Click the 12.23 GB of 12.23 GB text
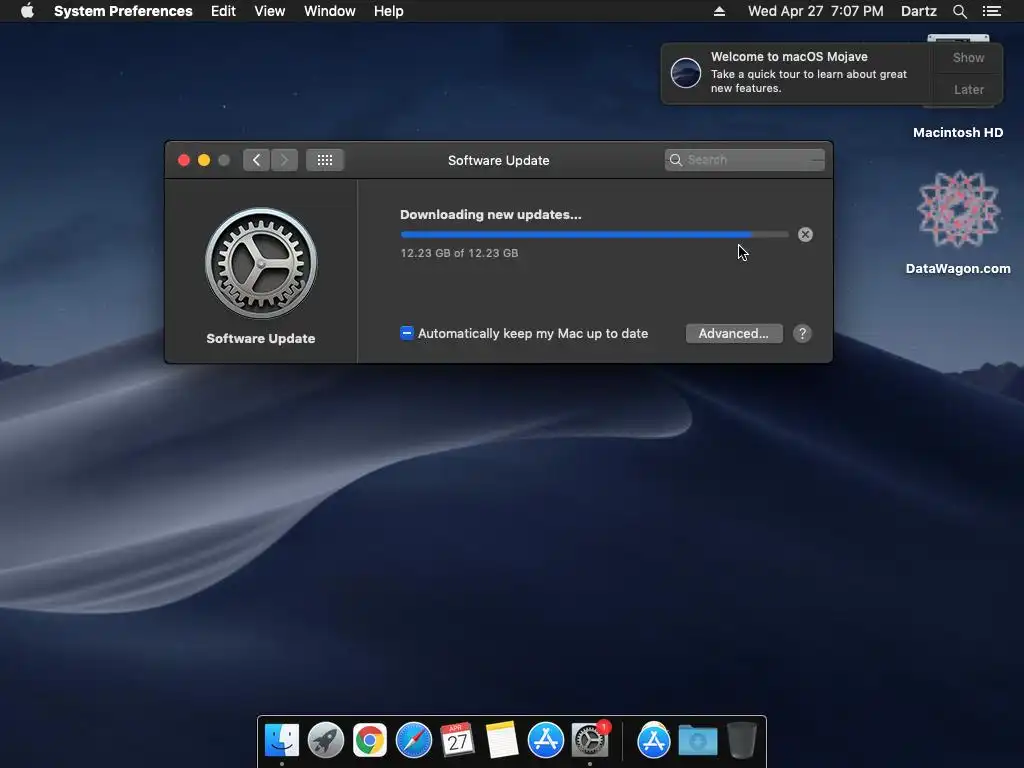The image size is (1024, 768). [459, 253]
